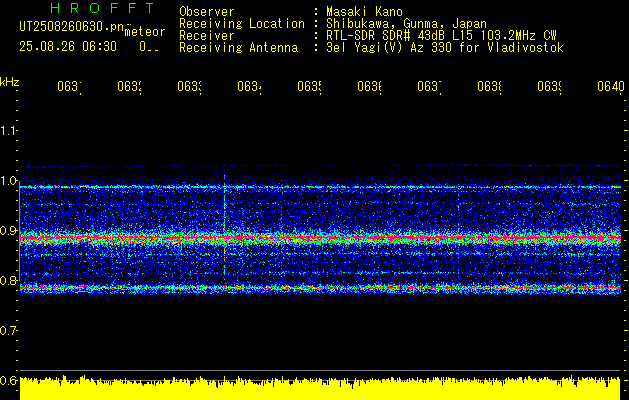The width and height of the screenshot is (629, 400).
Task: Click the Receiver label
Action: [207, 36]
